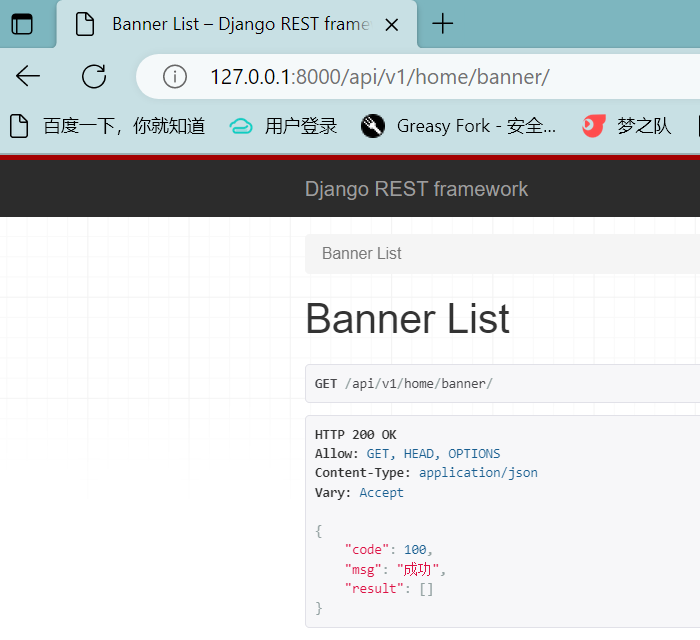Focus the address bar URL field
The image size is (700, 640).
417,77
